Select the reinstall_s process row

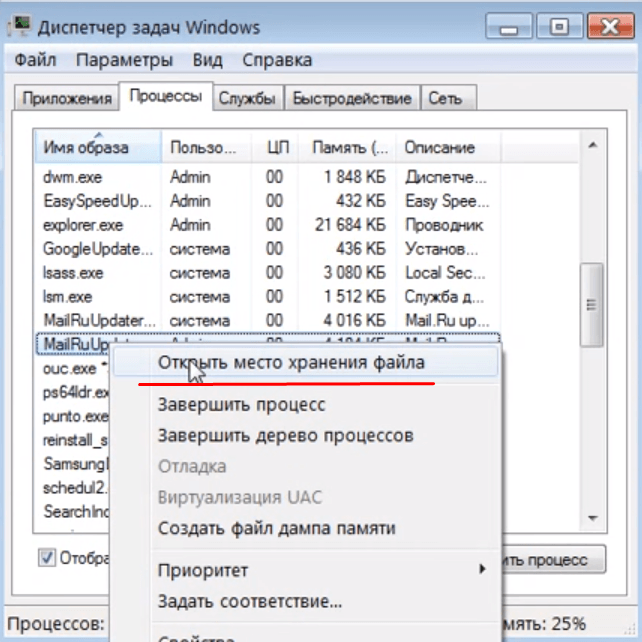point(72,440)
